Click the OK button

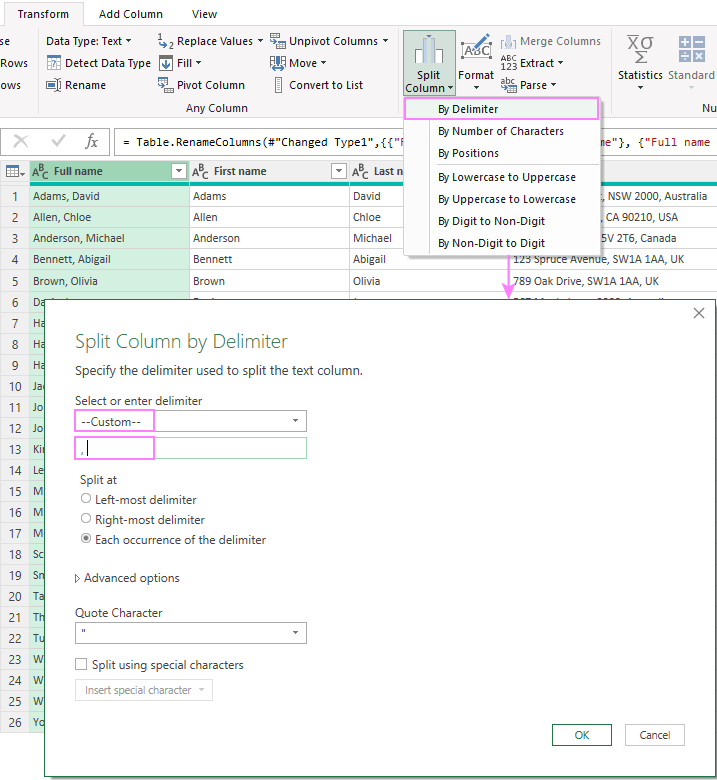tap(582, 735)
